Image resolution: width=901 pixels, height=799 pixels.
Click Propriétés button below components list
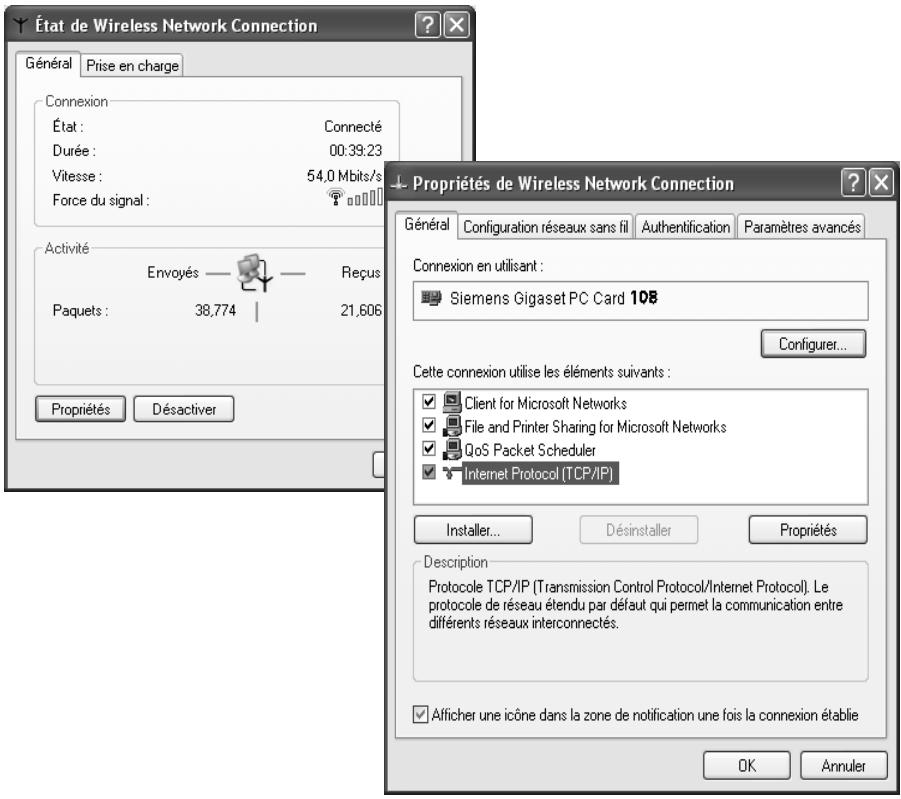(x=808, y=530)
